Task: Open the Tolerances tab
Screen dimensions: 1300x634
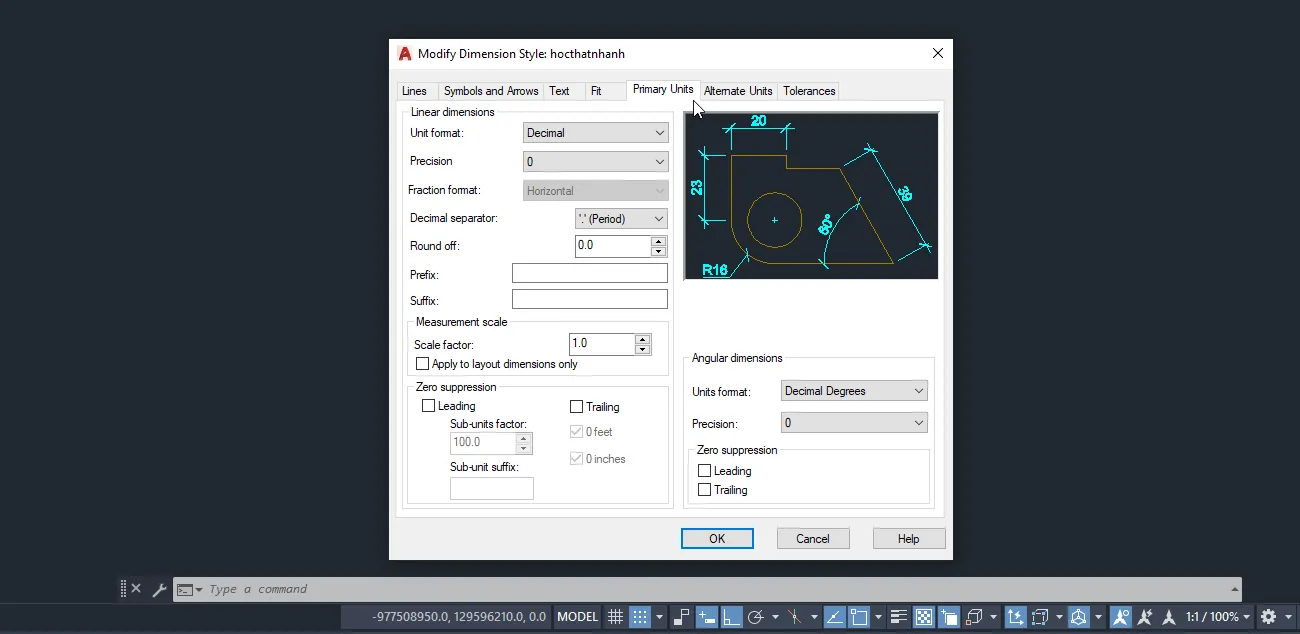Action: click(809, 91)
